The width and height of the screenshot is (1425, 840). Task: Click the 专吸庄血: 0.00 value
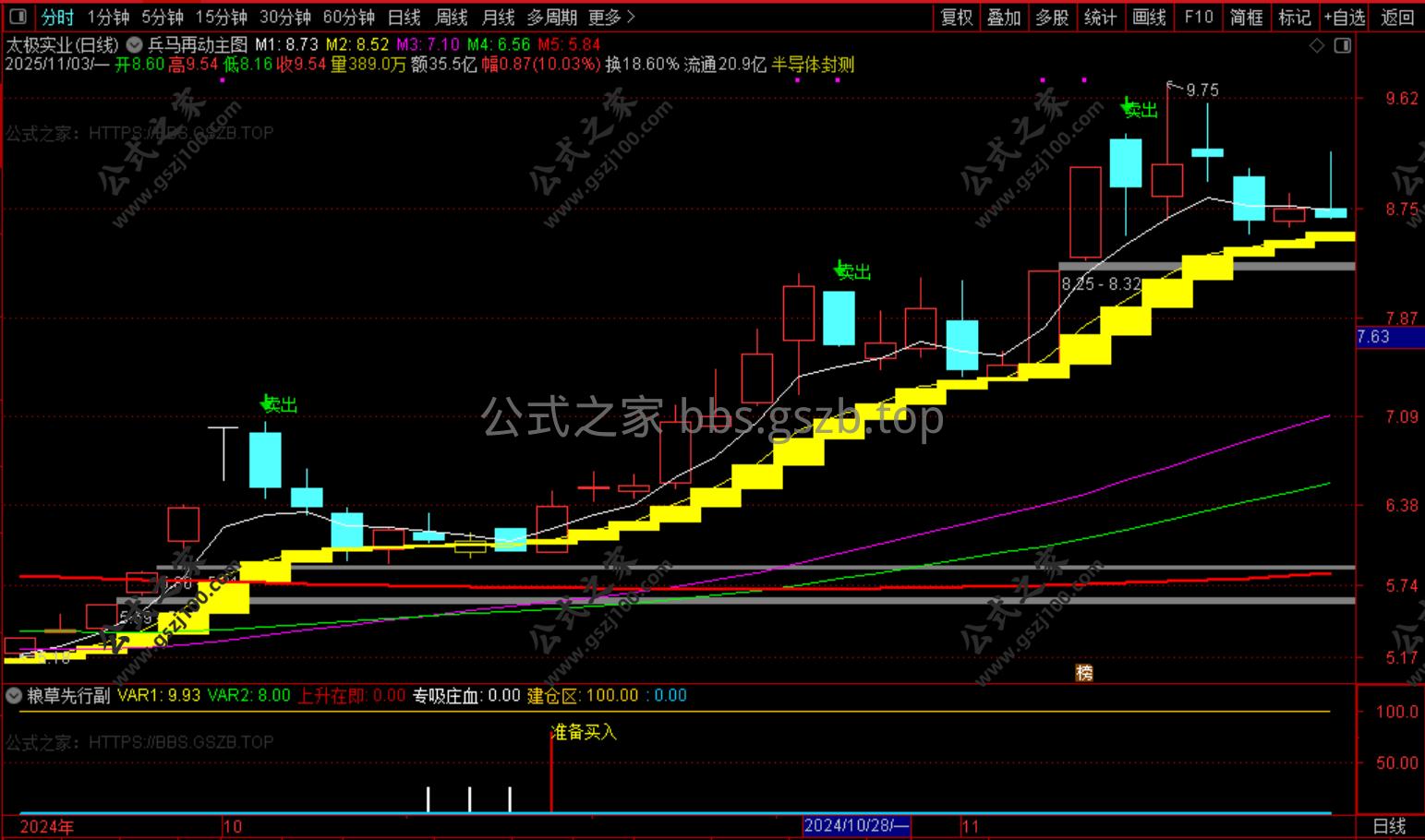tap(466, 695)
